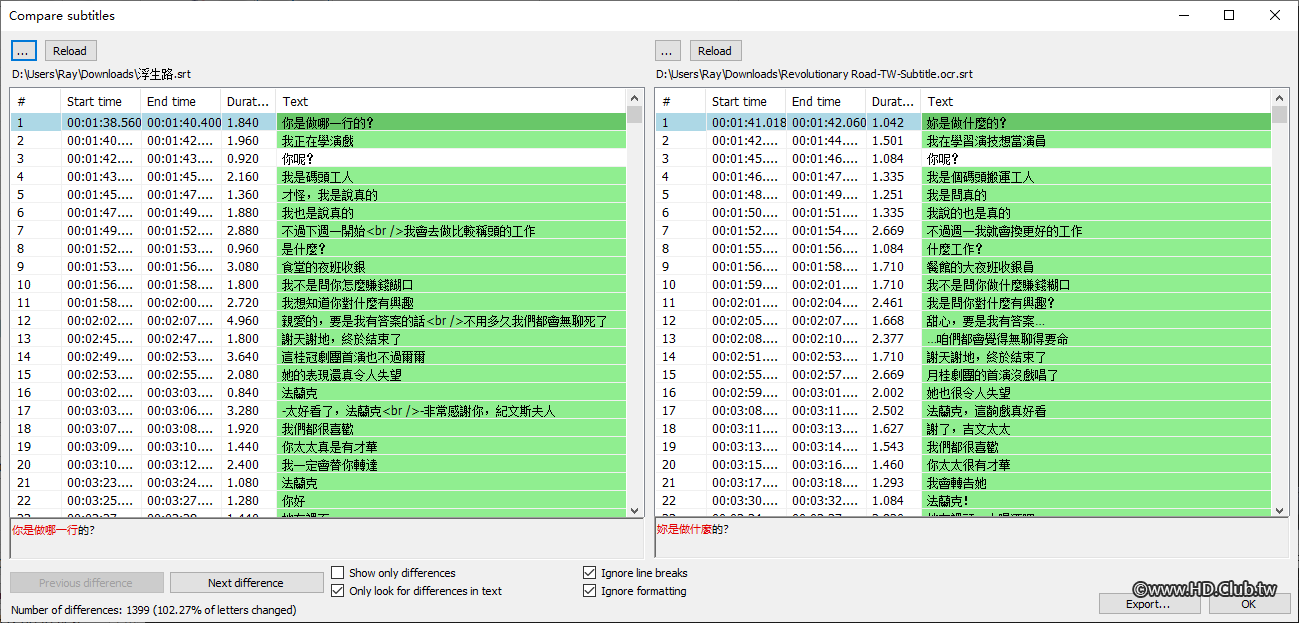Go to Next difference
This screenshot has height=623, width=1299.
click(x=245, y=583)
